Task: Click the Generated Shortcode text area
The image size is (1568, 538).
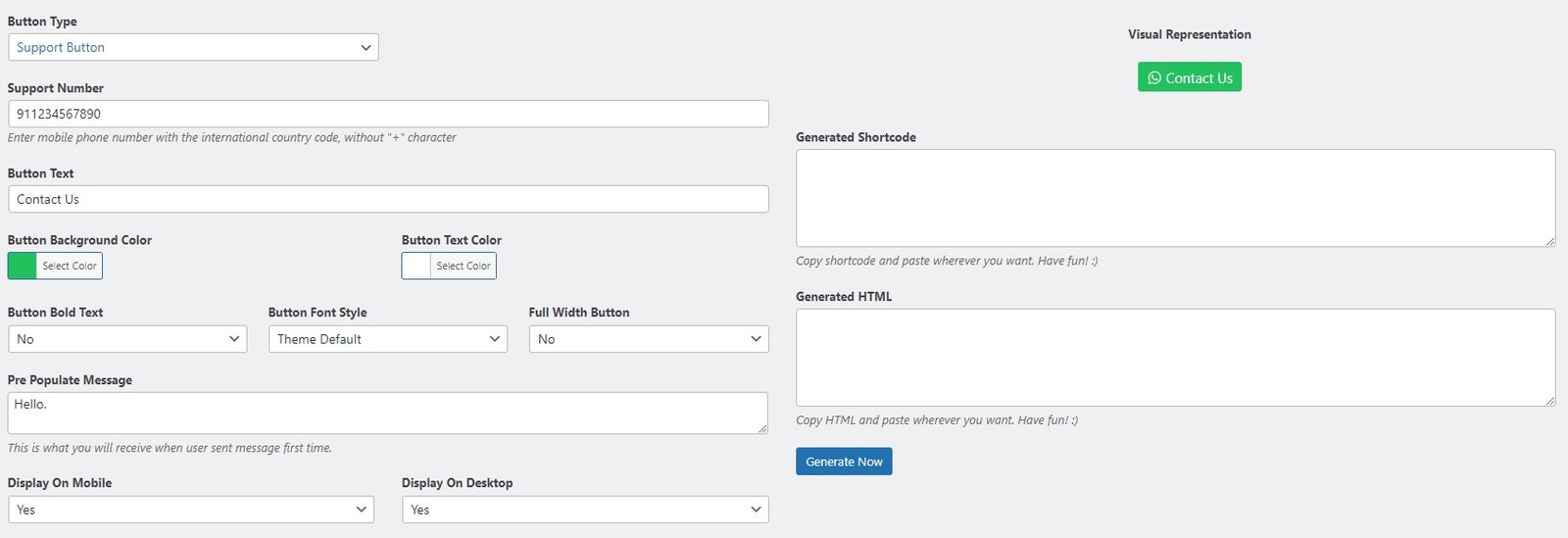Action: [x=1175, y=198]
